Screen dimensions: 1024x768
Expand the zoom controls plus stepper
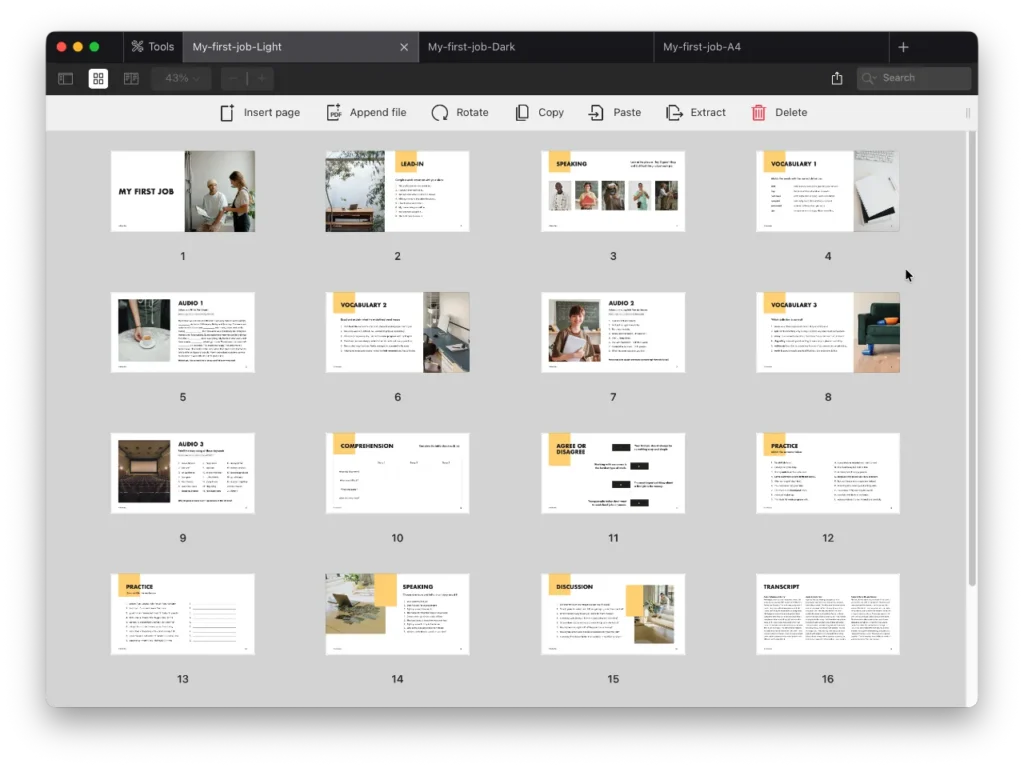coord(261,77)
